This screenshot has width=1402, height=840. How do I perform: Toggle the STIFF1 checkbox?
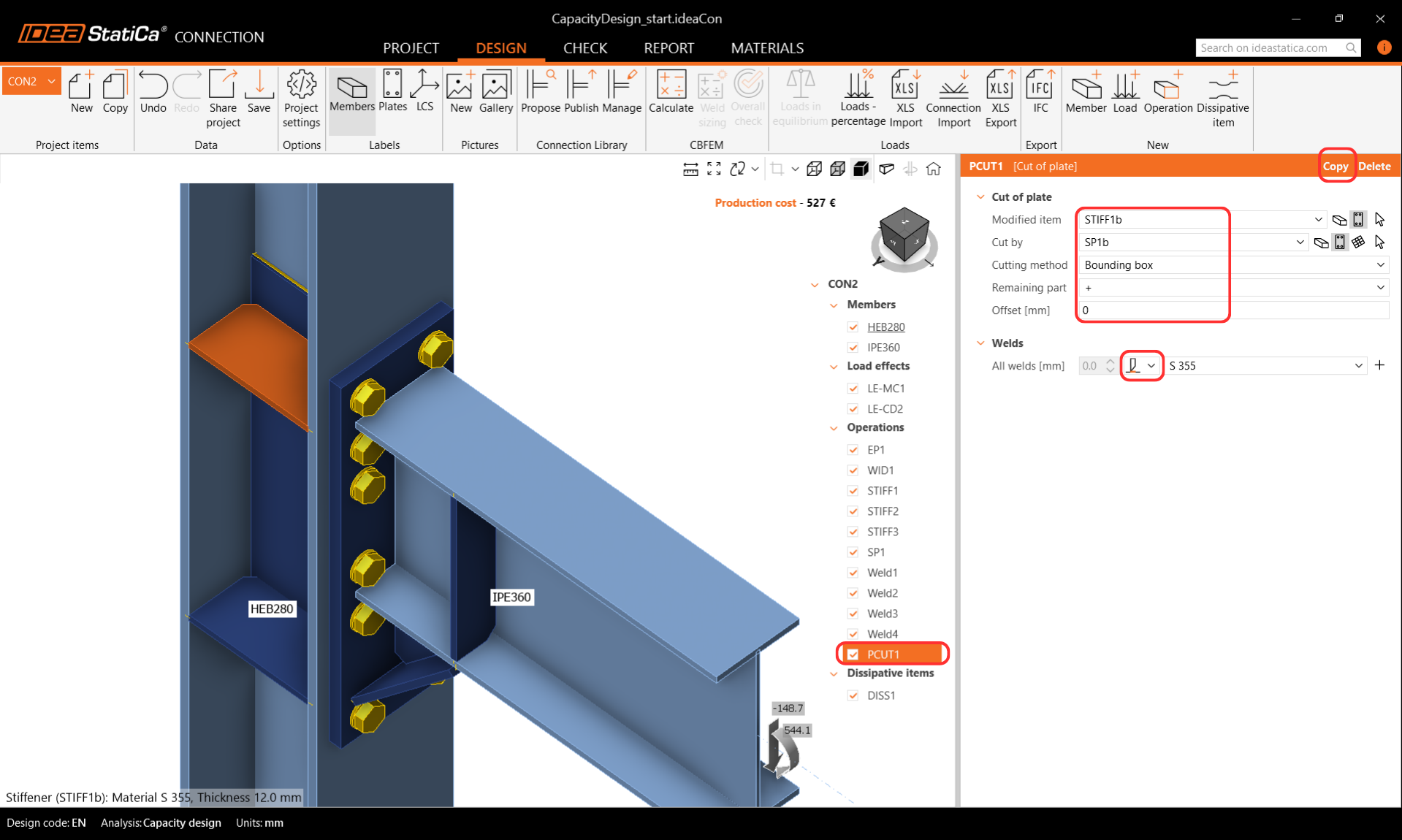click(853, 490)
